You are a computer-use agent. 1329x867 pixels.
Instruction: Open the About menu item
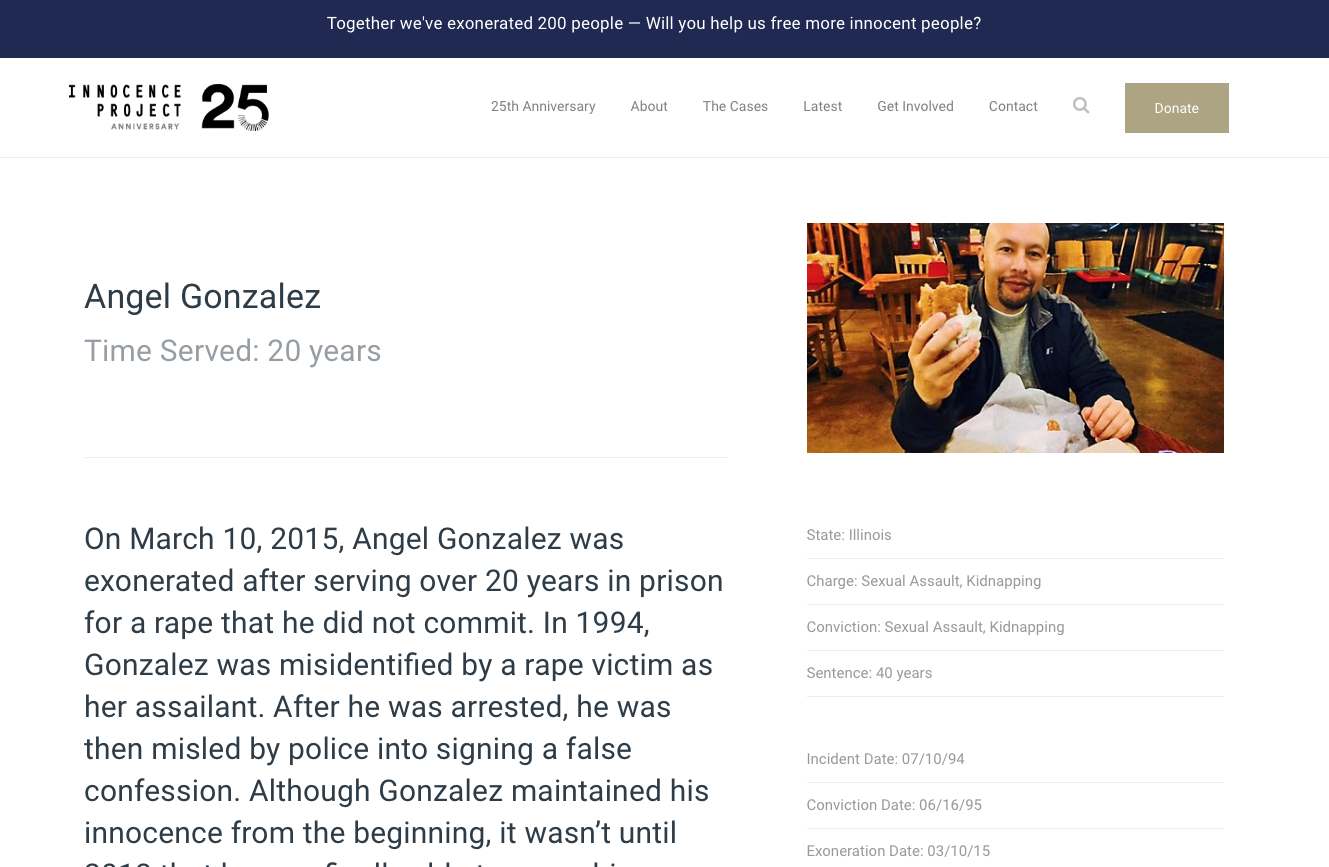click(x=649, y=106)
